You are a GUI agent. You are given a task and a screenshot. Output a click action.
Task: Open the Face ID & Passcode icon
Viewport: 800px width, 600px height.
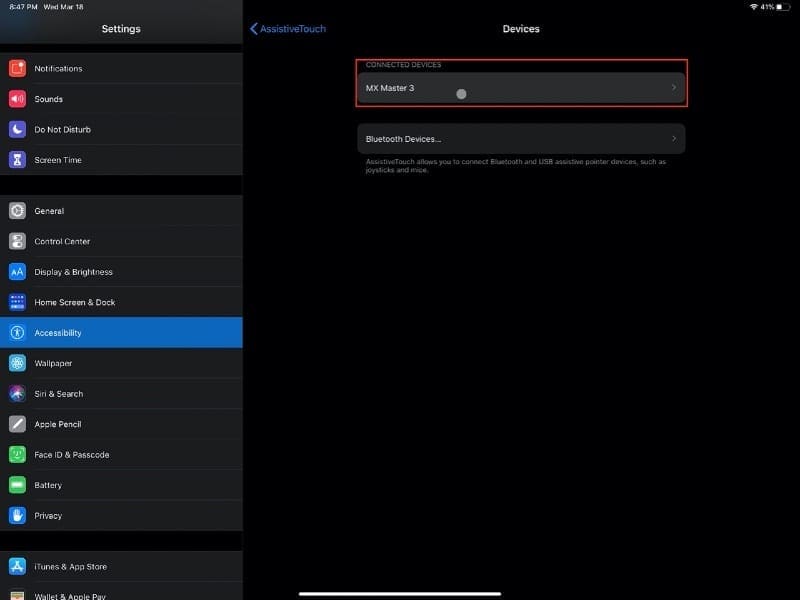(x=17, y=455)
